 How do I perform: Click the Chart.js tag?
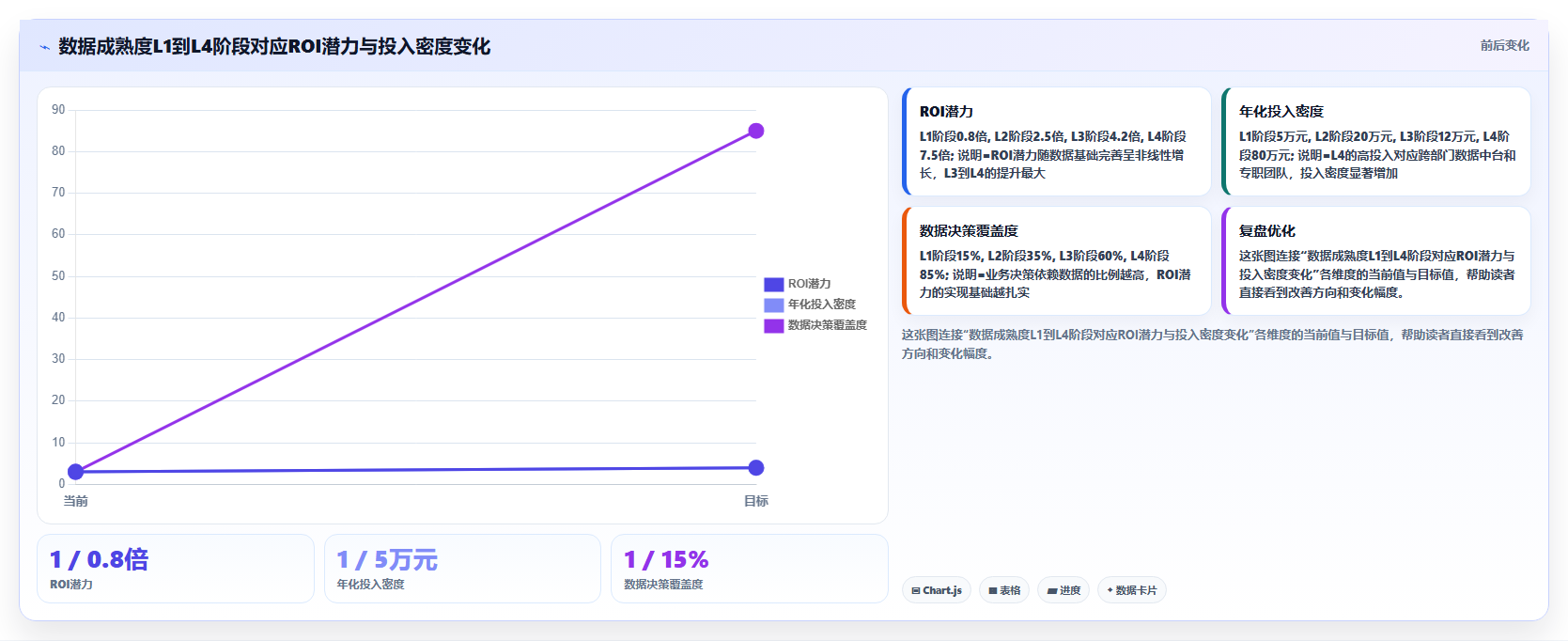point(937,590)
